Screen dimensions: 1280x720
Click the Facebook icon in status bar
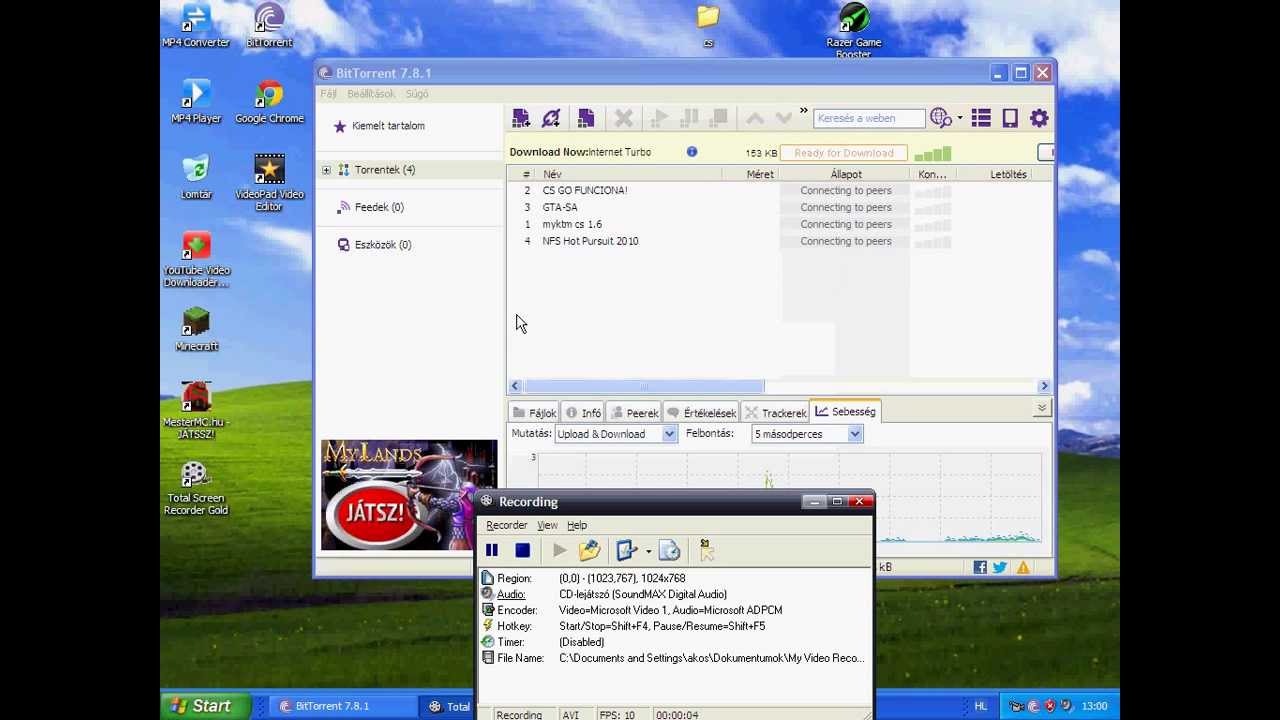(980, 567)
